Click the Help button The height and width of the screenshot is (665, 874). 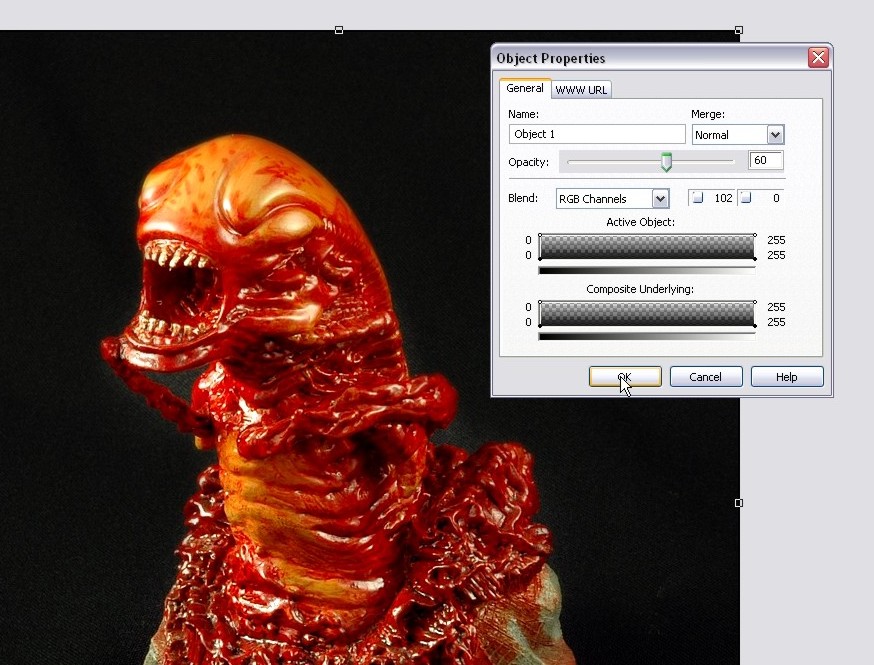(x=787, y=377)
